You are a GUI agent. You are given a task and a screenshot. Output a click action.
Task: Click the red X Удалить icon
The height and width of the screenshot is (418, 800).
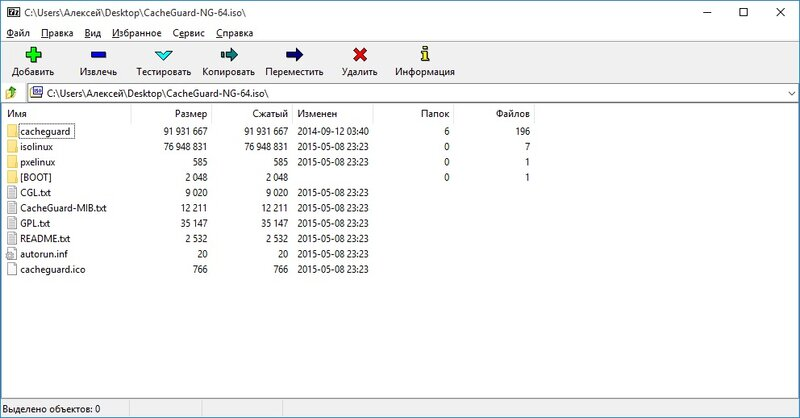pyautogui.click(x=360, y=55)
